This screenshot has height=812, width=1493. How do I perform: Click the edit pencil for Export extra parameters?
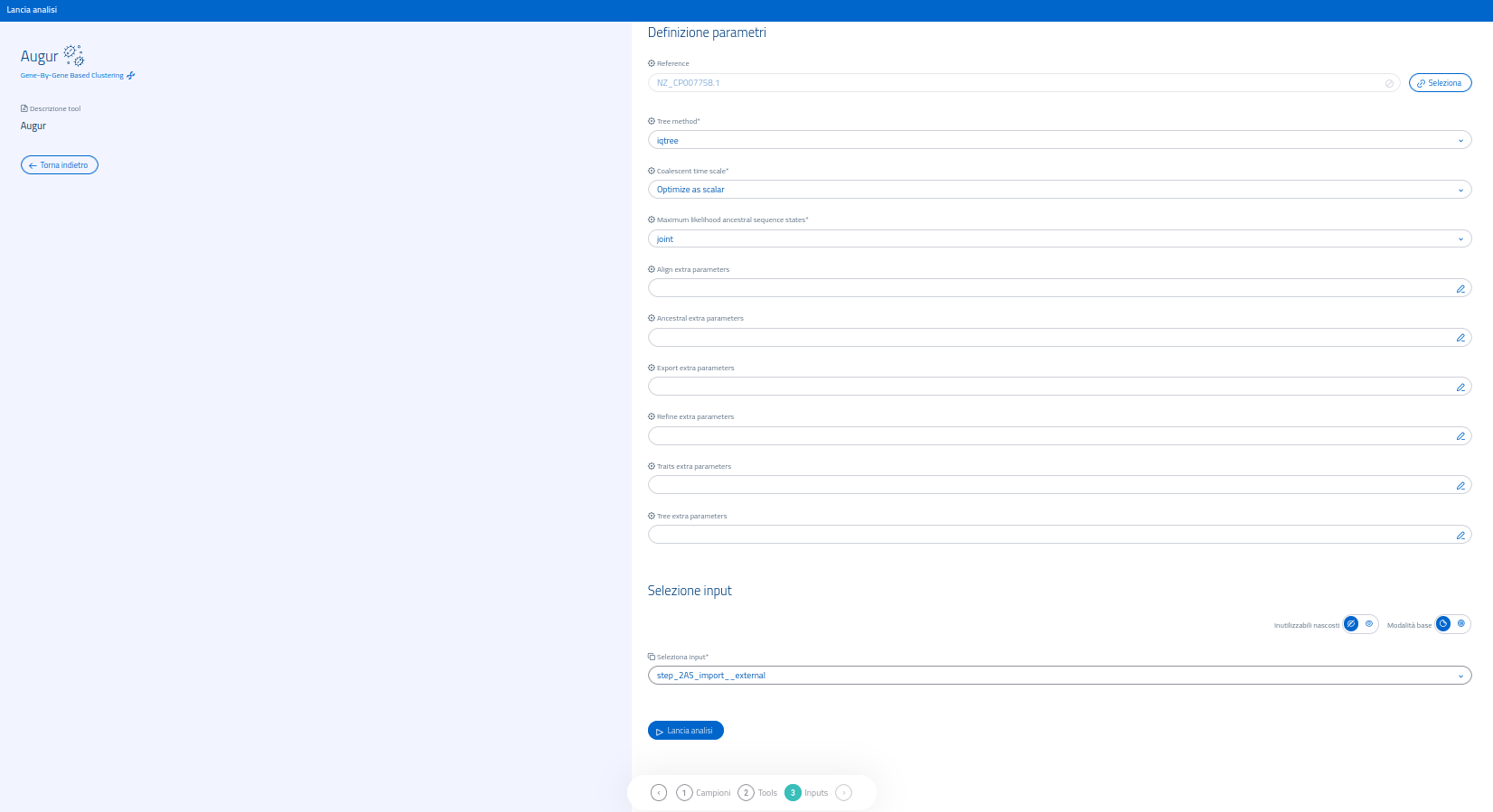tap(1460, 387)
